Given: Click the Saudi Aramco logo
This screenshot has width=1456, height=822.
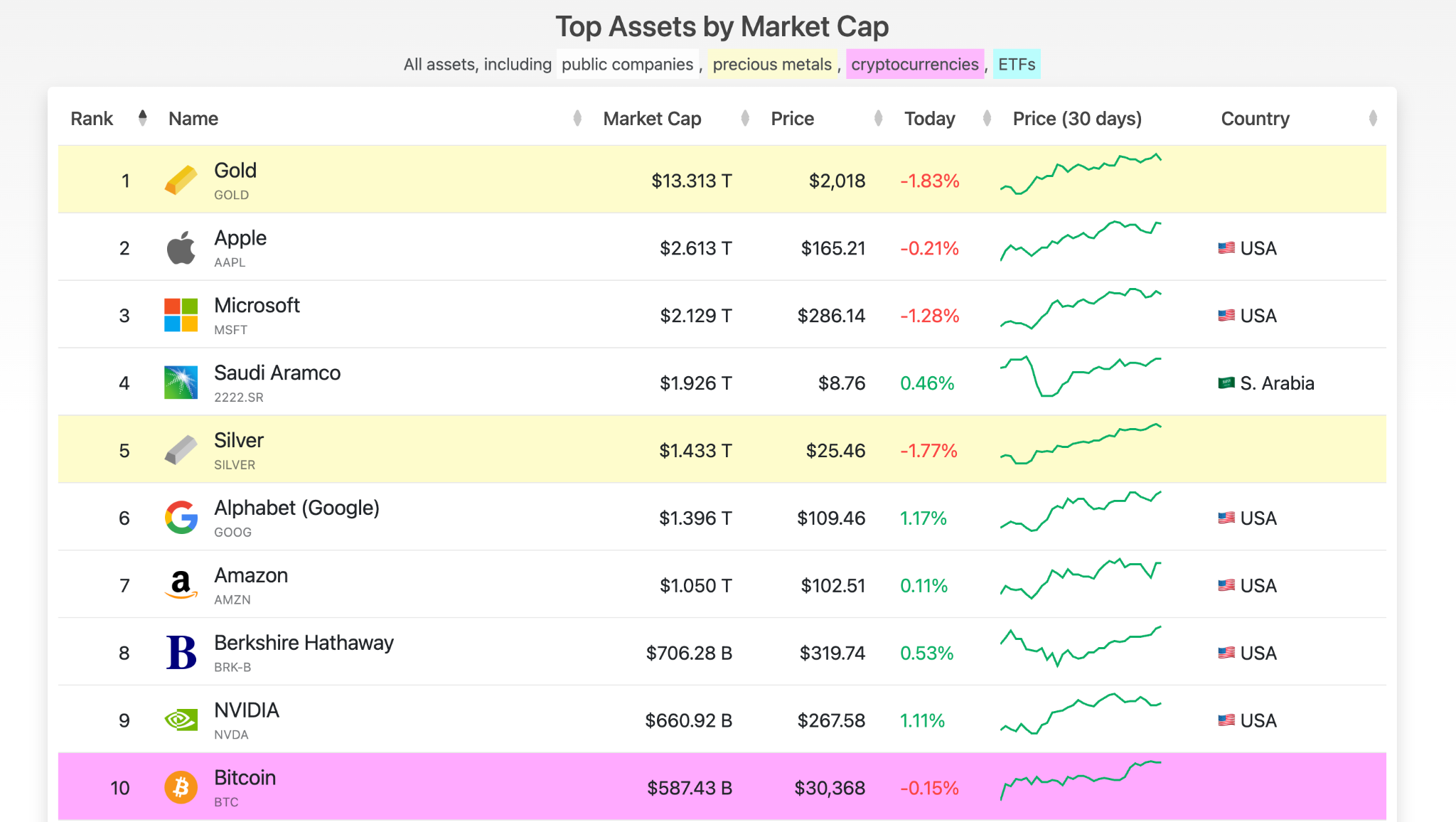Looking at the screenshot, I should pyautogui.click(x=181, y=383).
